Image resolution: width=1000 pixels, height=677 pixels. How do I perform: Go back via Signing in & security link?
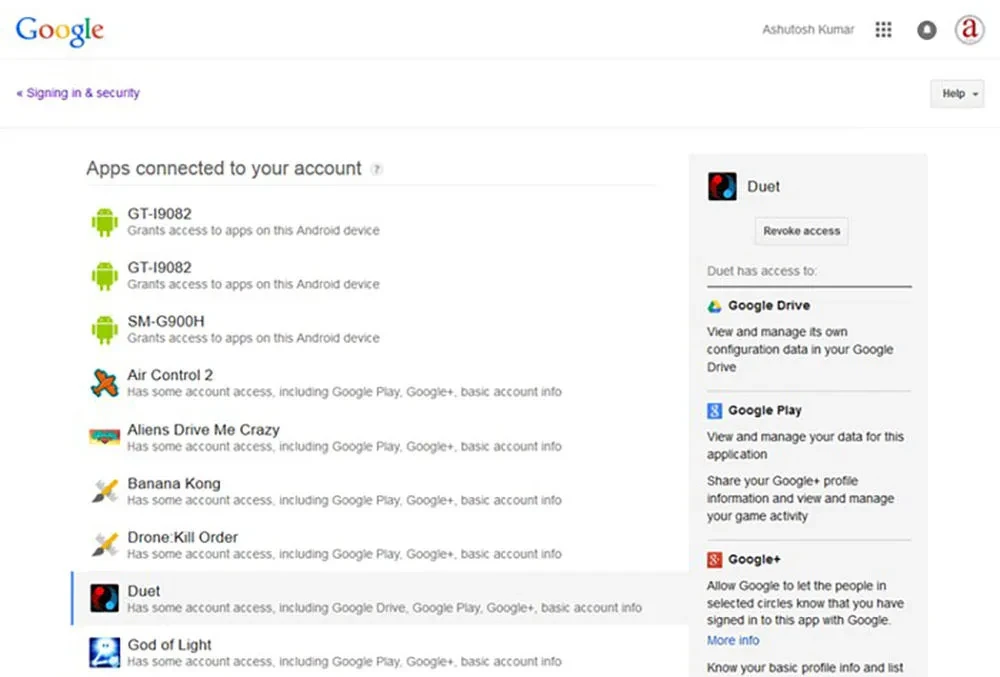tap(77, 92)
